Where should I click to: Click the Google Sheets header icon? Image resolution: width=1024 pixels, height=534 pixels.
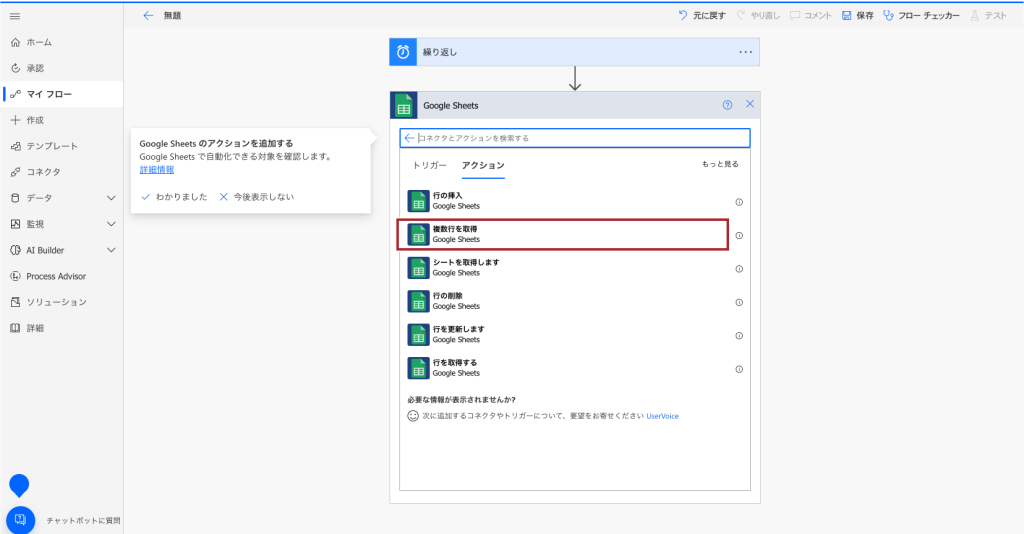pyautogui.click(x=404, y=105)
